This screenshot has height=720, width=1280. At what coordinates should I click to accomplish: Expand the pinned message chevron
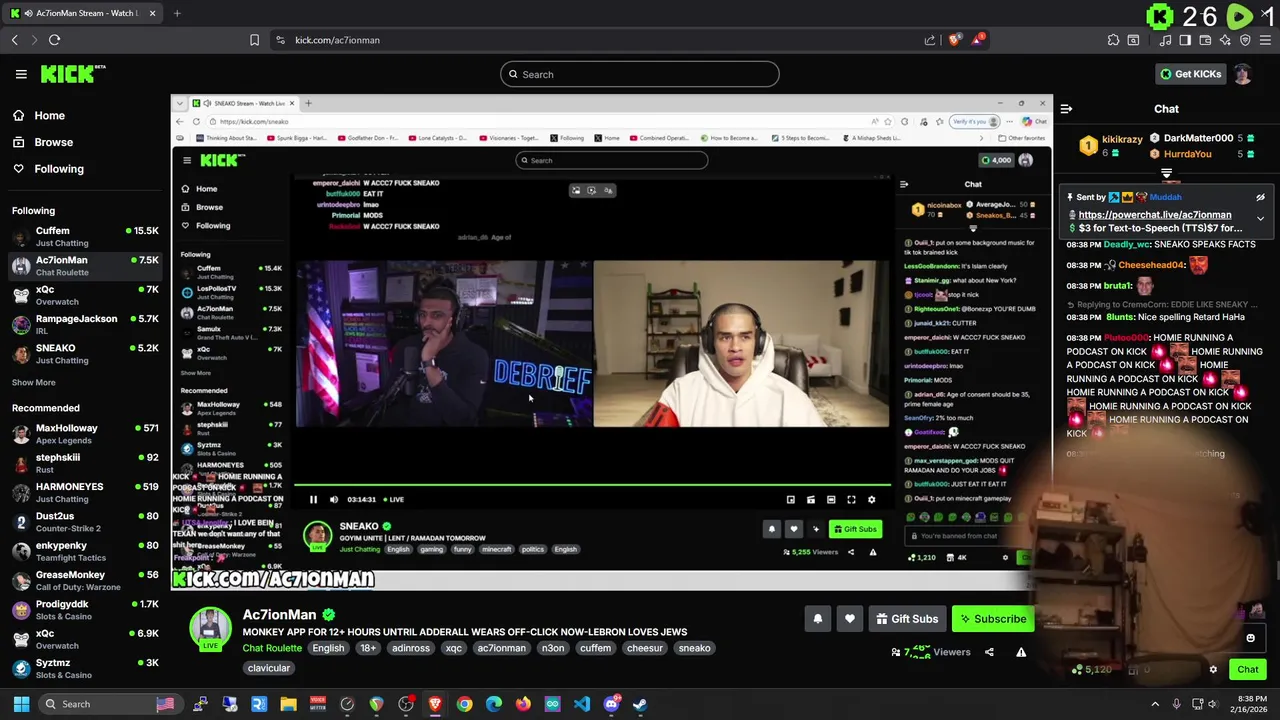click(x=1260, y=218)
